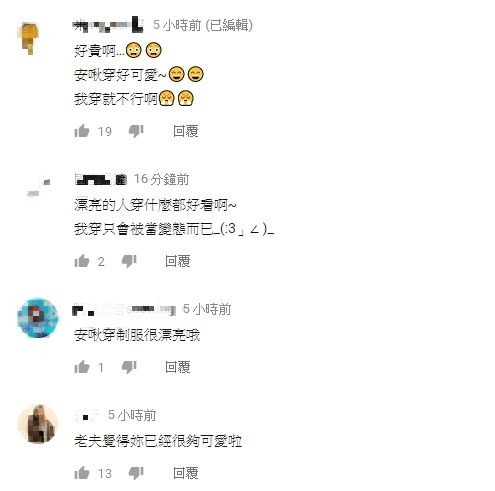The image size is (495, 491).
Task: Like the comment with 13 likes
Action: tap(82, 473)
